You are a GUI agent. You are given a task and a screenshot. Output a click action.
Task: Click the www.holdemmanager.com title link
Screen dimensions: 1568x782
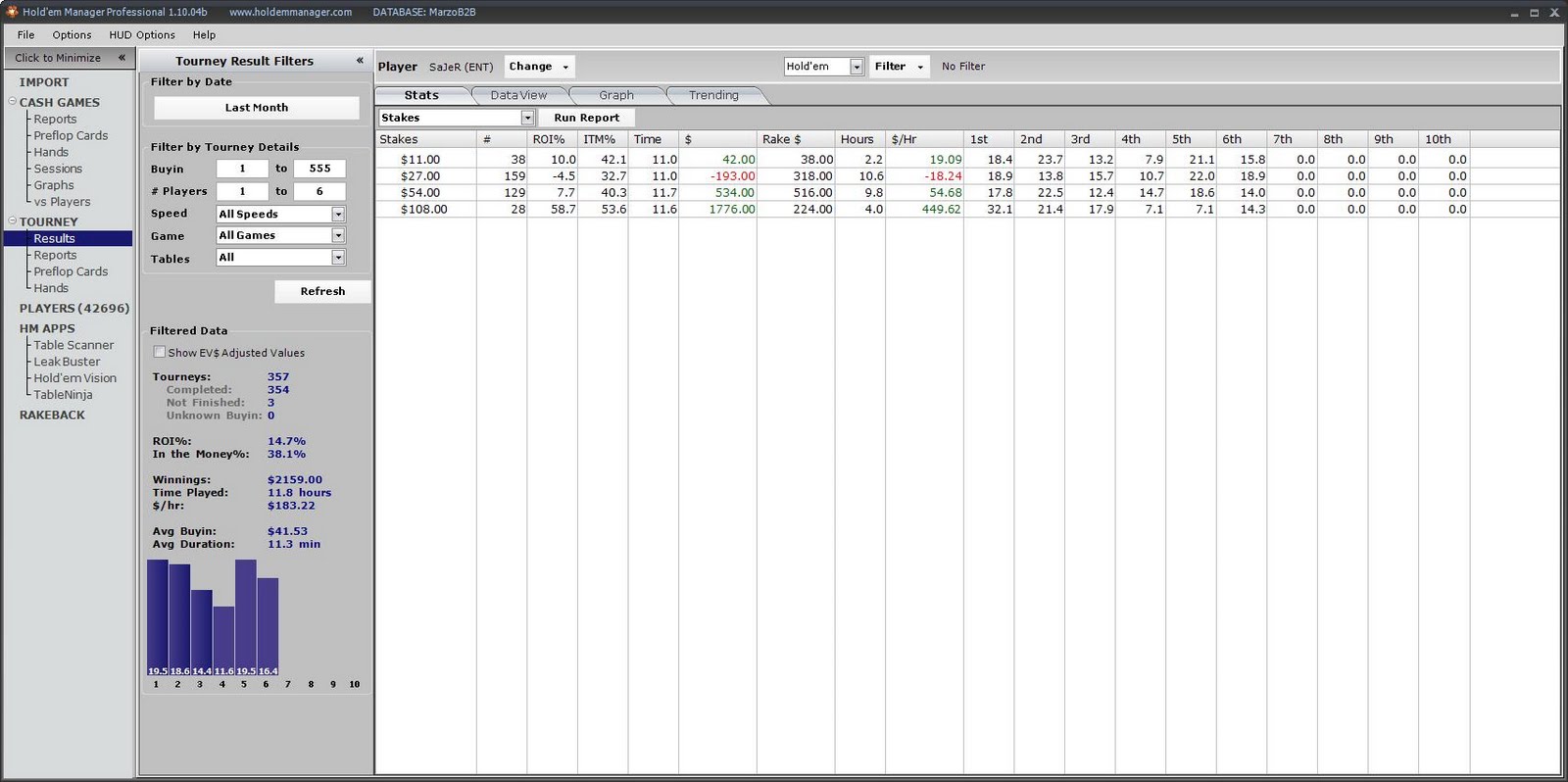[x=290, y=12]
